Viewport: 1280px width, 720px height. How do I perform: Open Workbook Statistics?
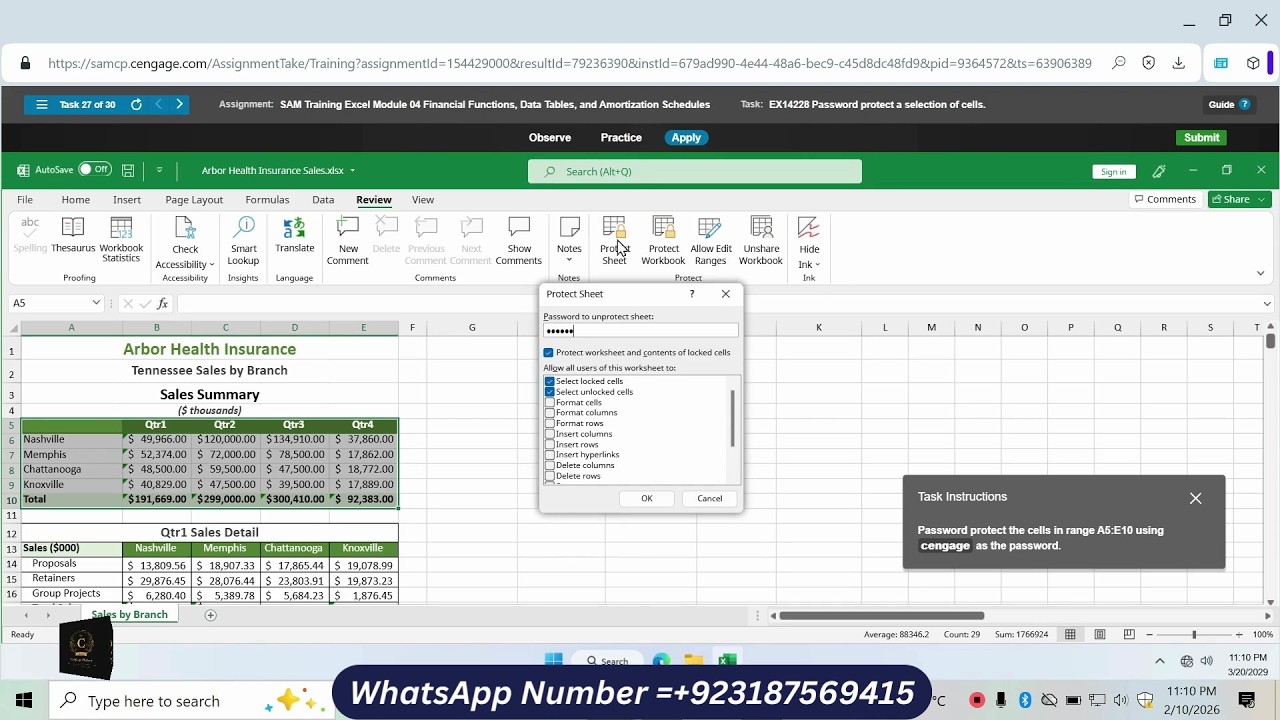[121, 240]
